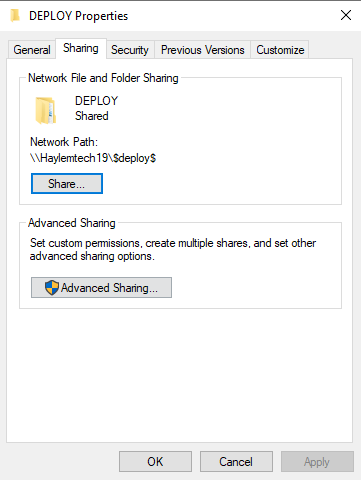Click the greyed-out Apply button
361x480 pixels.
click(x=317, y=462)
